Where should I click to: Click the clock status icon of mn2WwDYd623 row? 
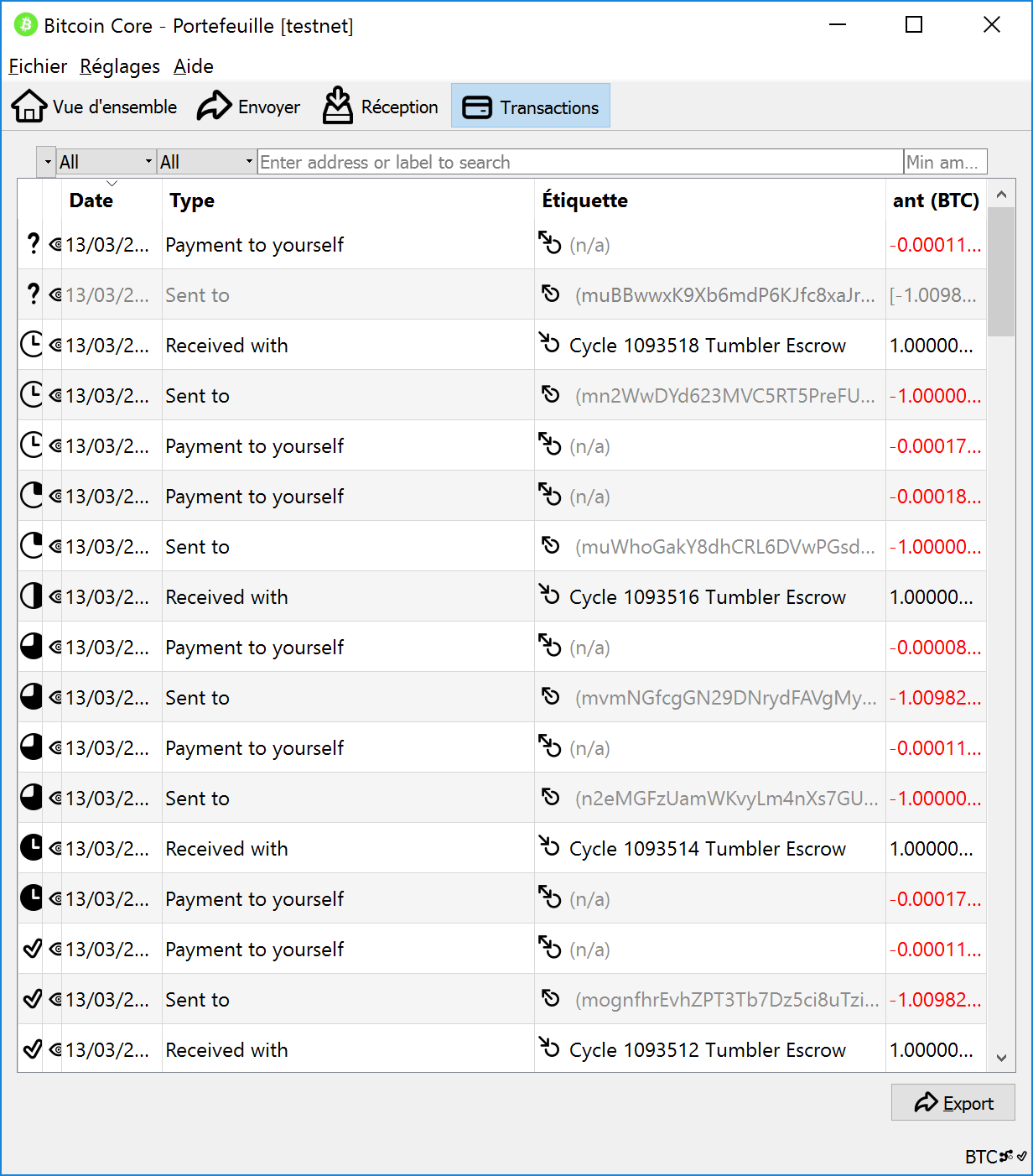pyautogui.click(x=31, y=395)
